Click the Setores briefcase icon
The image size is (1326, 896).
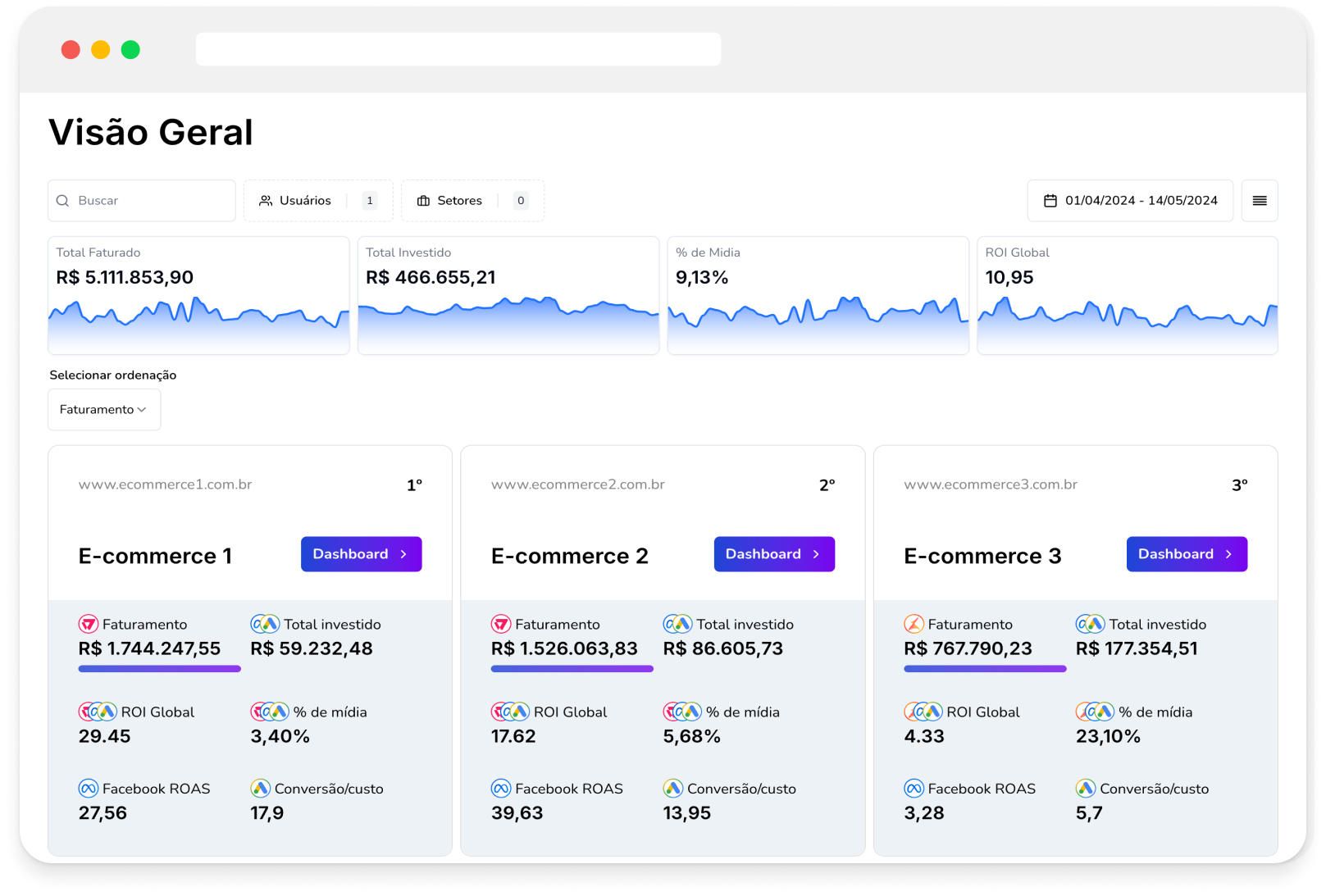423,201
